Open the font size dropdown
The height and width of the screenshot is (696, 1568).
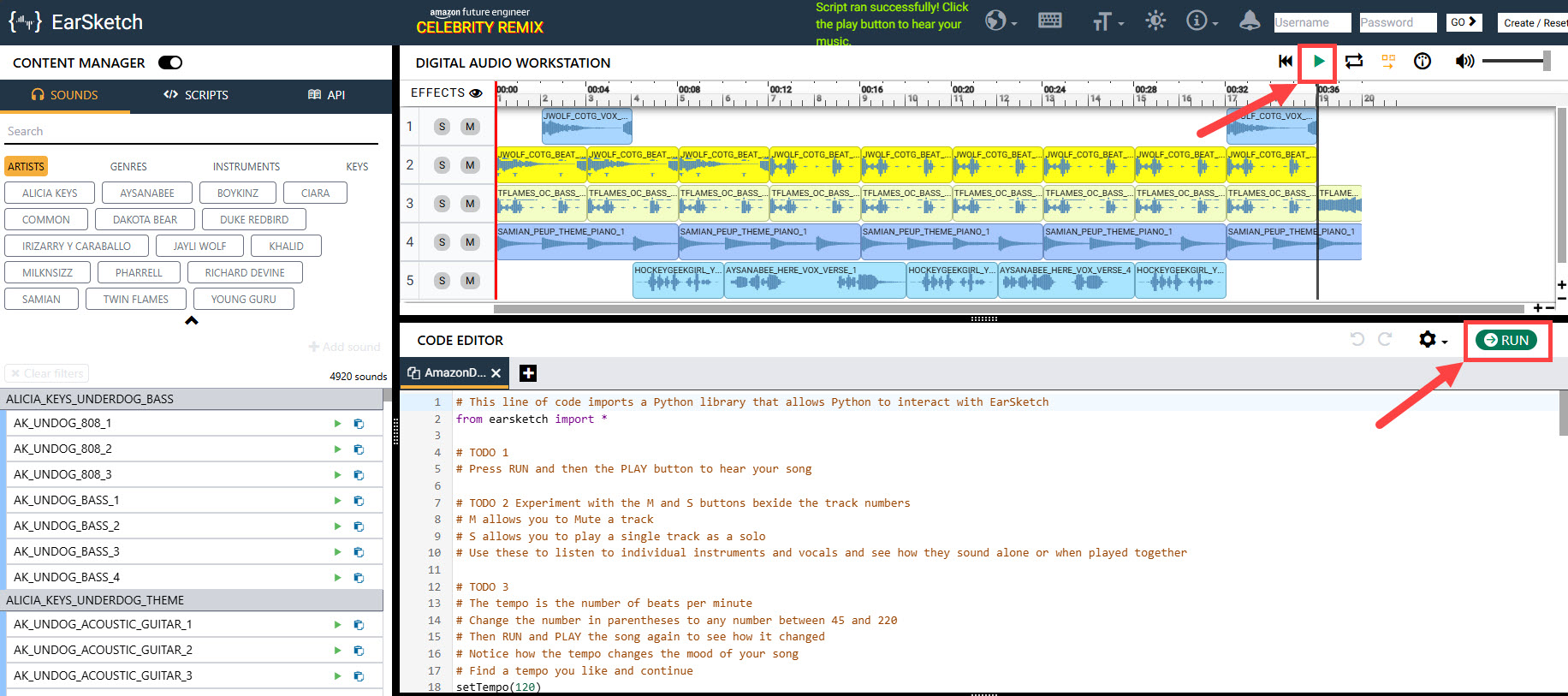(1108, 22)
